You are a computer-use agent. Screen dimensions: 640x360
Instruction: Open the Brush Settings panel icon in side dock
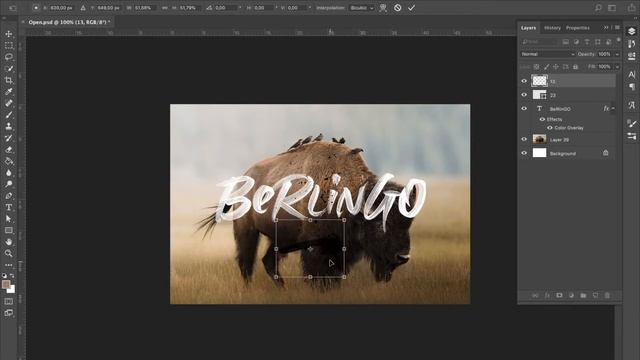point(632,124)
